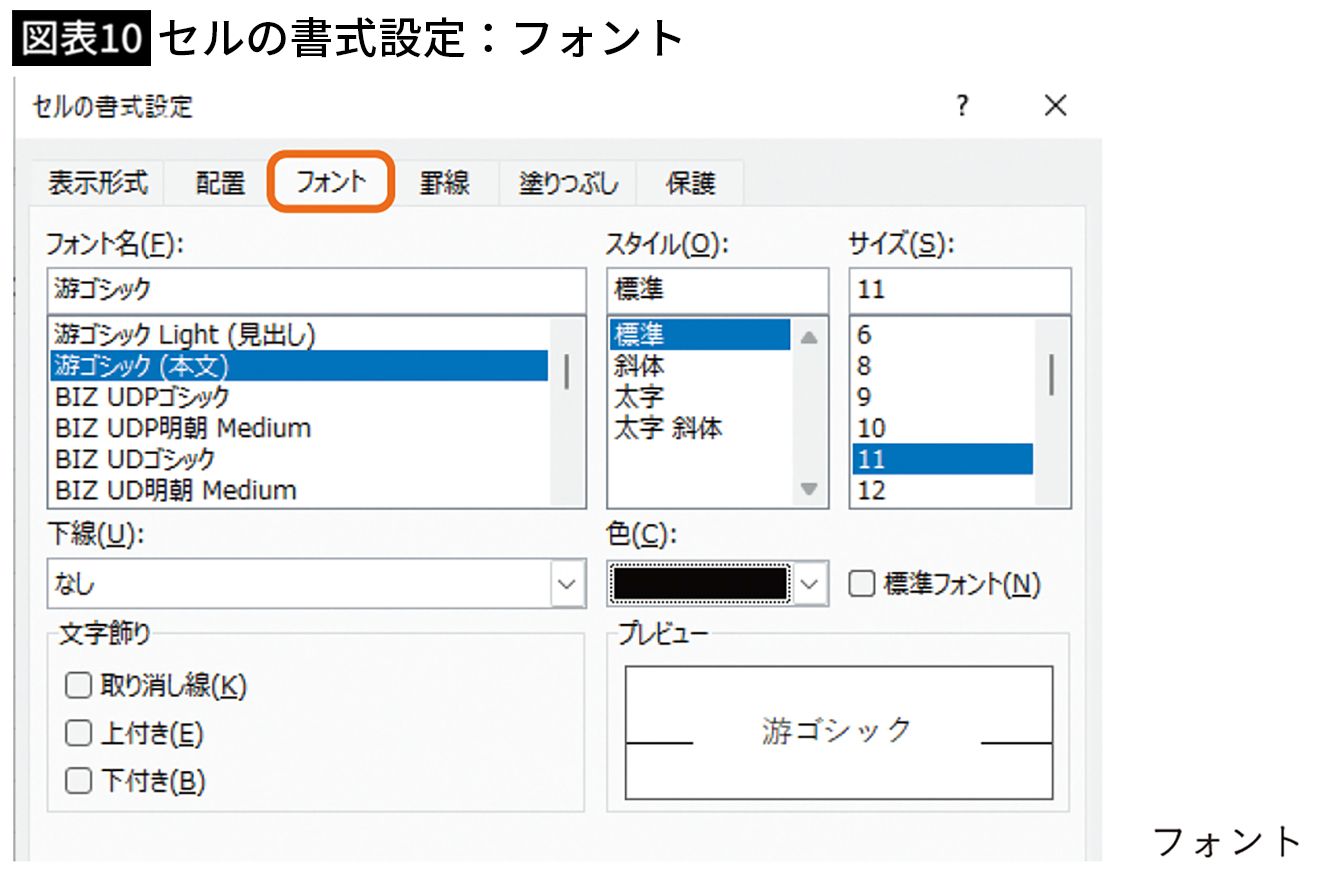Check the 下付き option

[78, 781]
